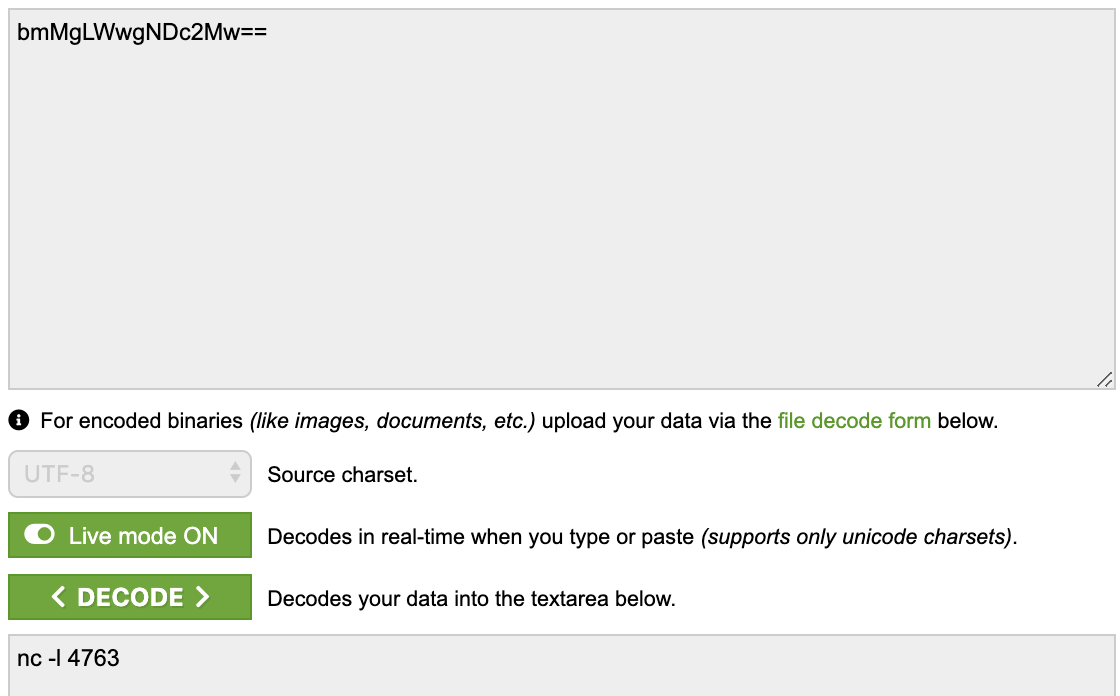Open the 'file decode form' link

pos(854,421)
